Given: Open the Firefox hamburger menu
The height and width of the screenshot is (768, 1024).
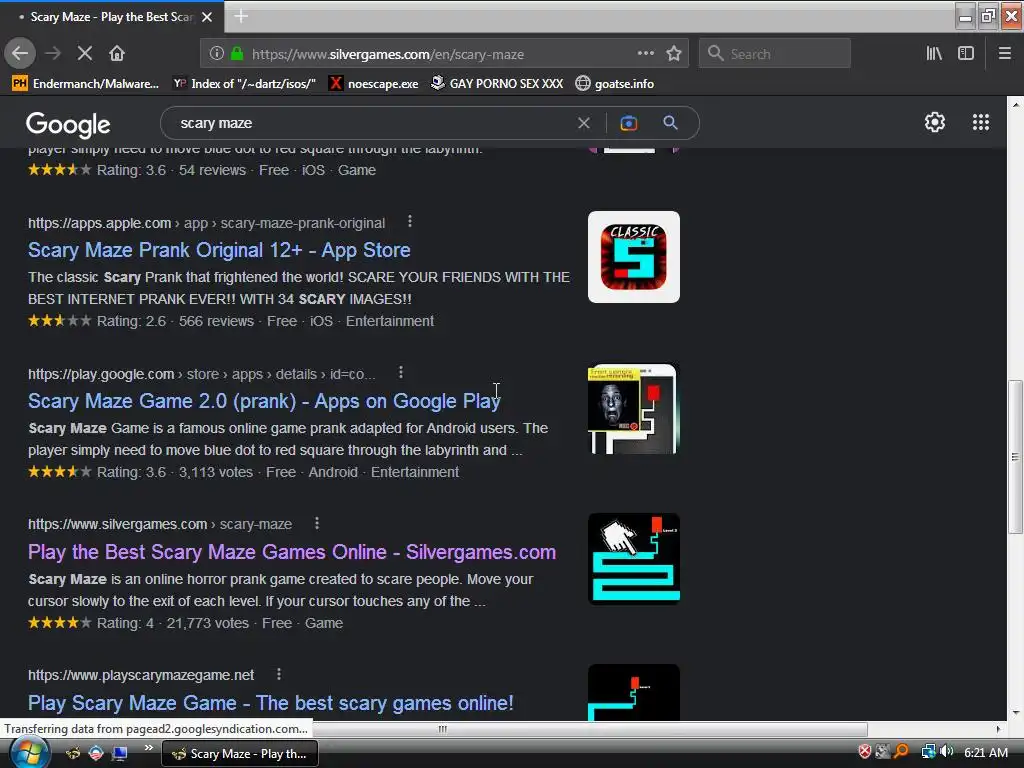Looking at the screenshot, I should [1004, 54].
